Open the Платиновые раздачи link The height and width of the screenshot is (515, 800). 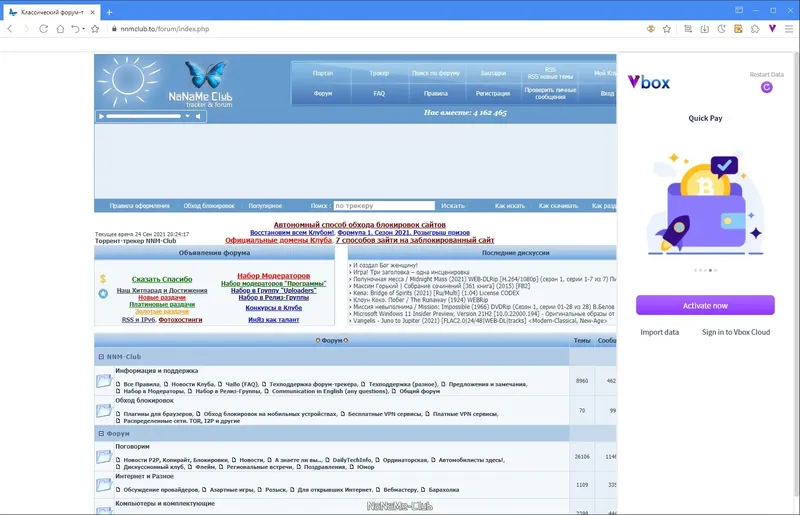point(162,304)
